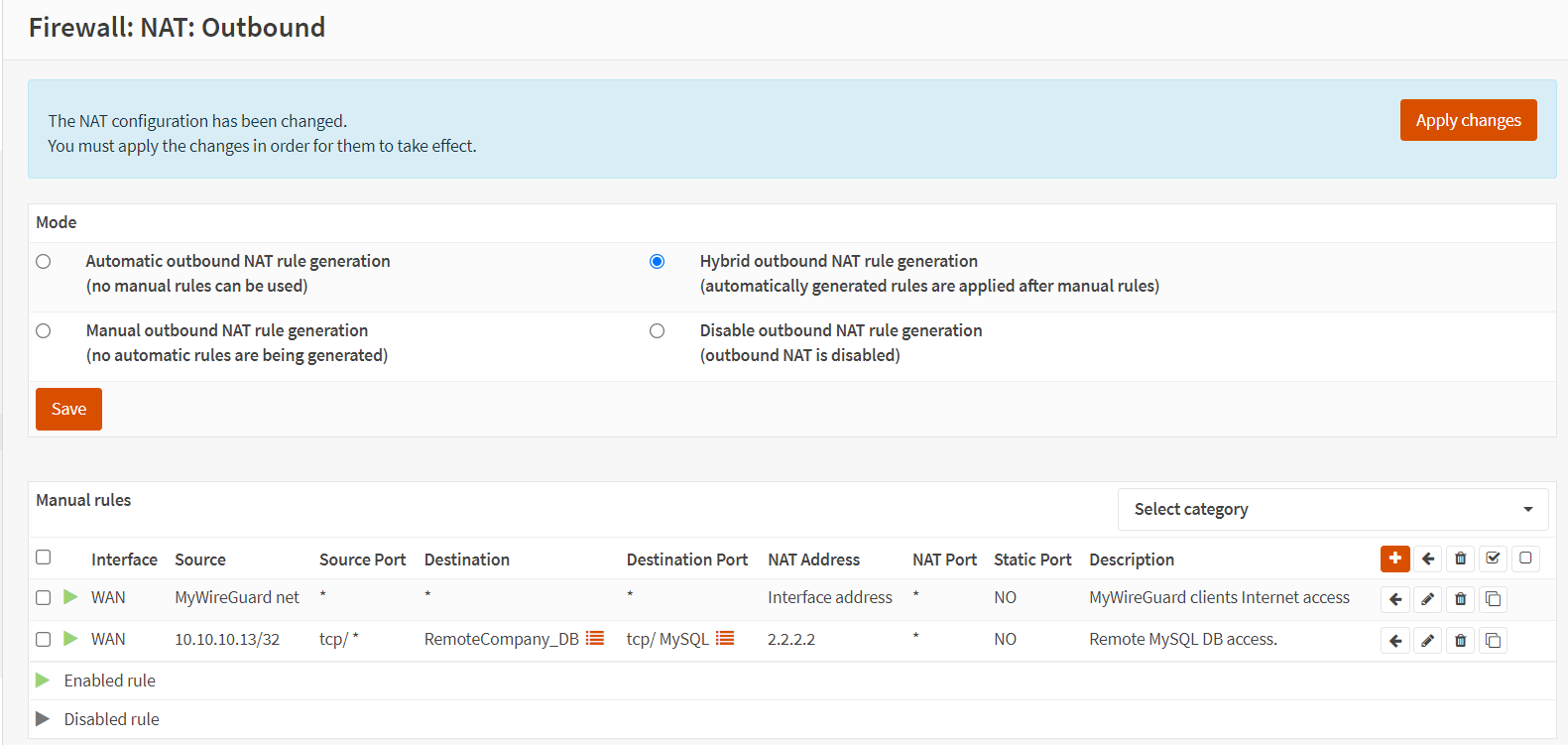Select Automatic outbound NAT rule generation
The image size is (1568, 745).
coord(43,261)
